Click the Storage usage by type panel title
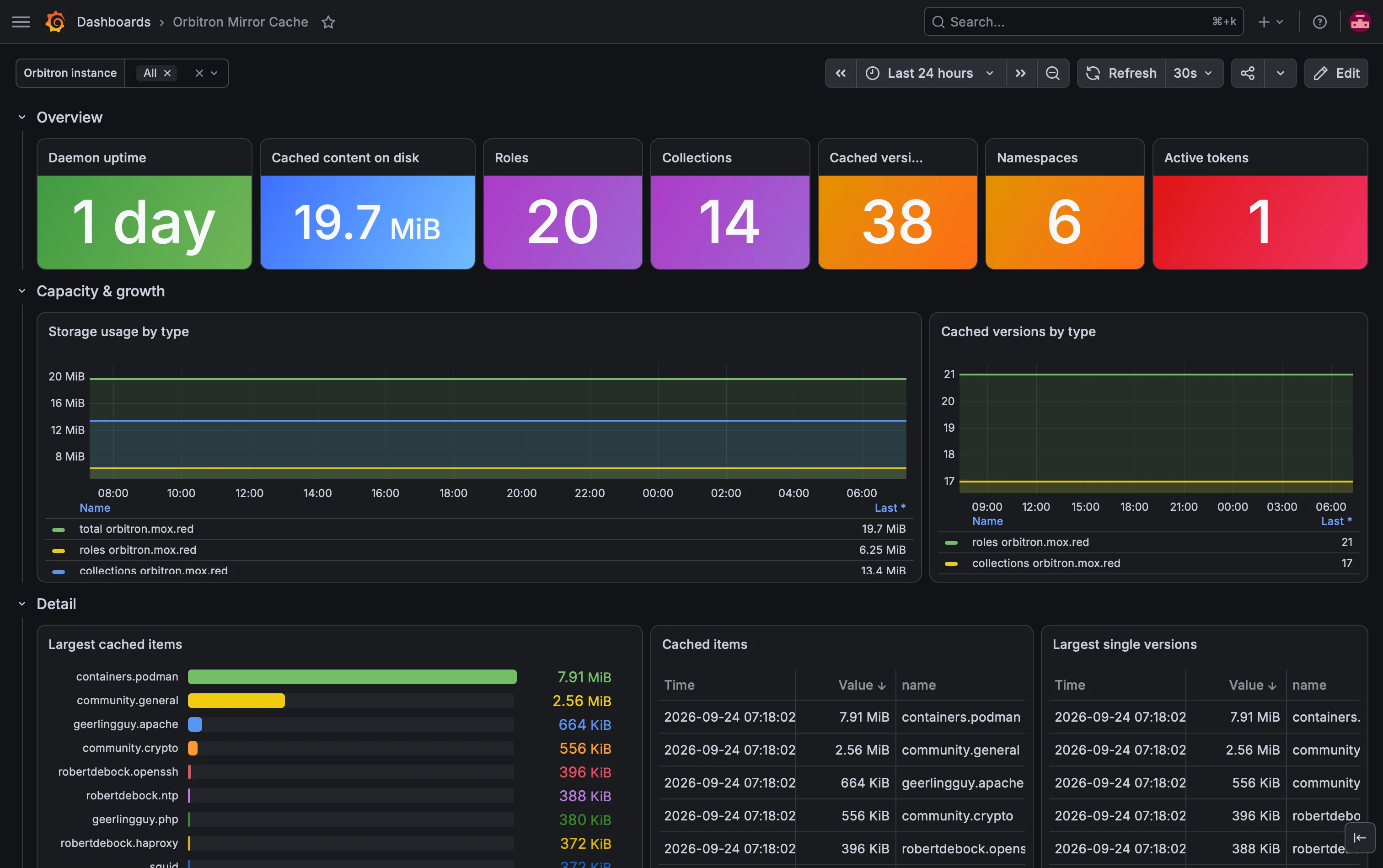This screenshot has width=1383, height=868. pyautogui.click(x=118, y=332)
